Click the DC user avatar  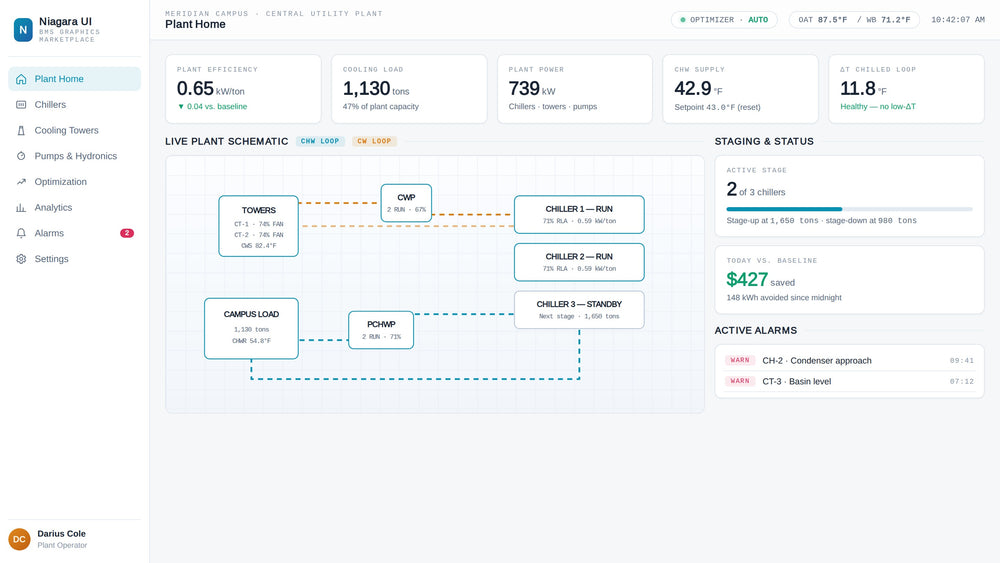point(19,539)
